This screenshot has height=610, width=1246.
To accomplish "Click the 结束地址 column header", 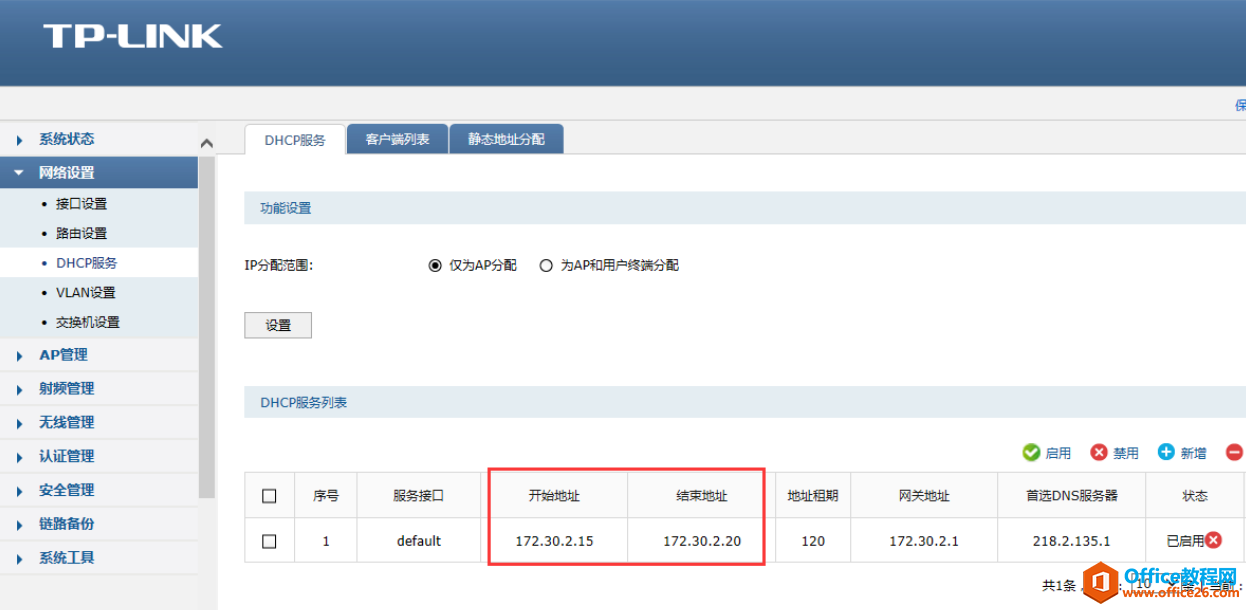I will [701, 496].
